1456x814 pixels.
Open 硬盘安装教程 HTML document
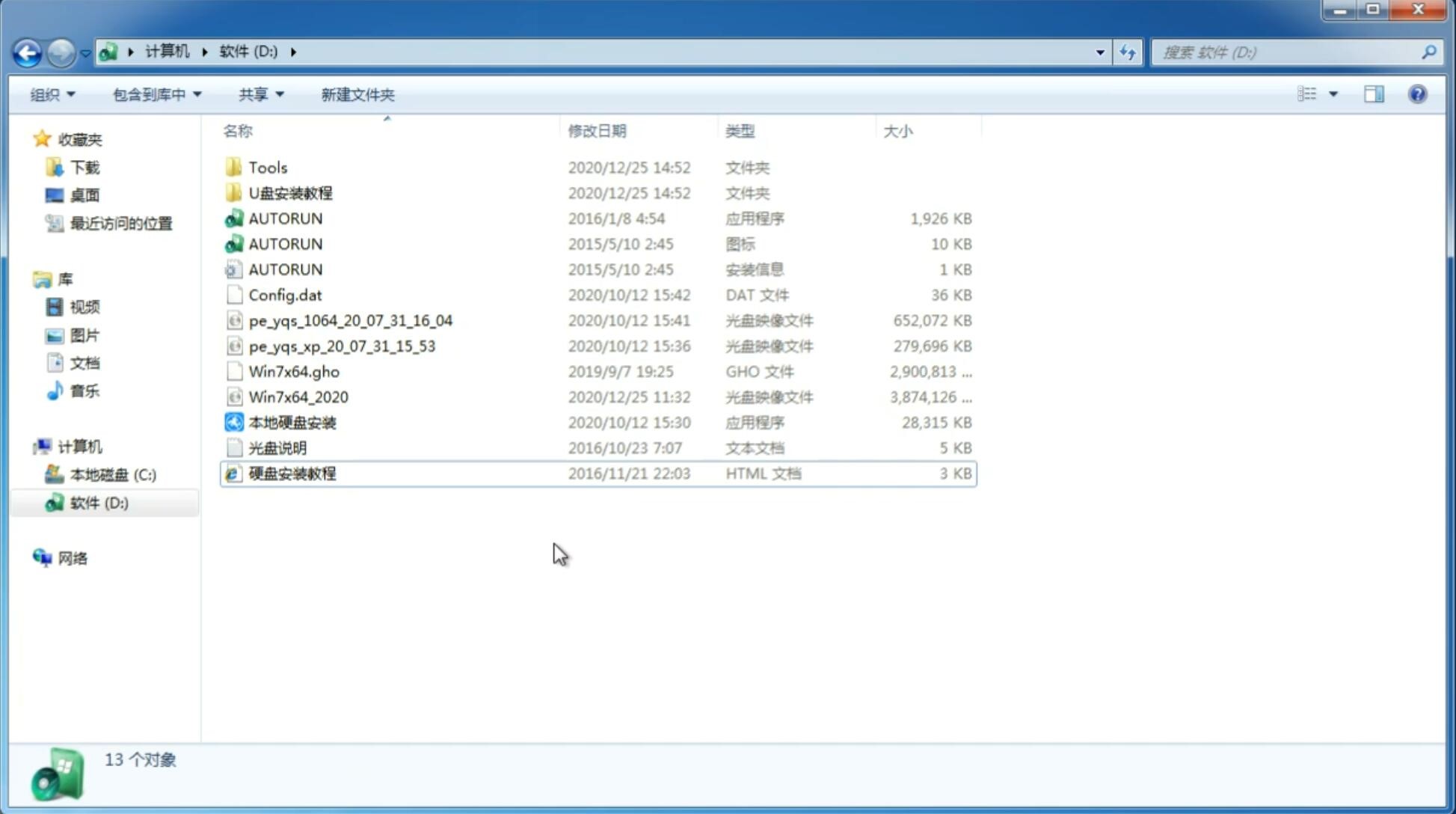(291, 473)
